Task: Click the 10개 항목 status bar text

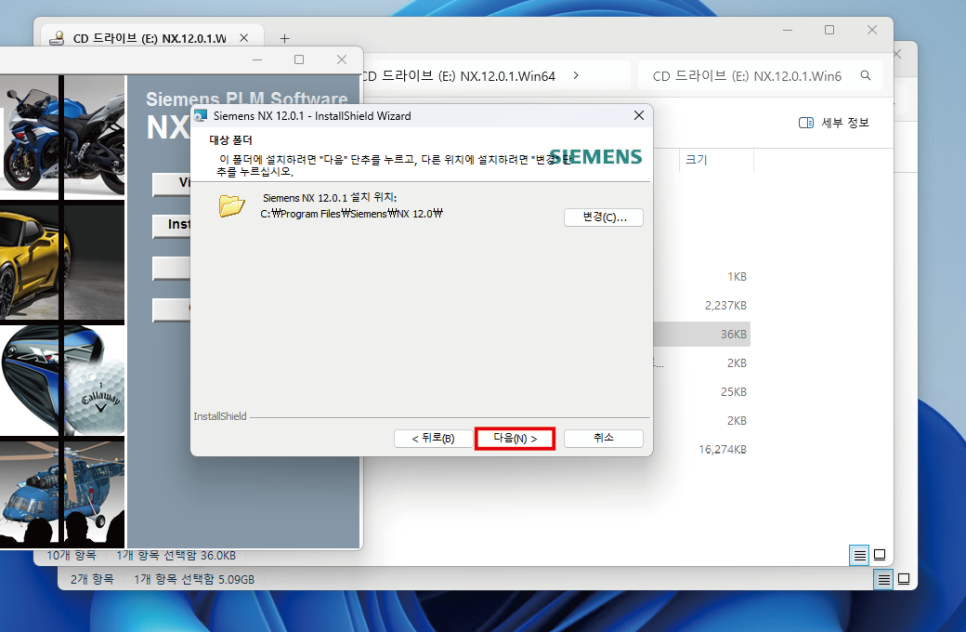Action: [x=71, y=556]
